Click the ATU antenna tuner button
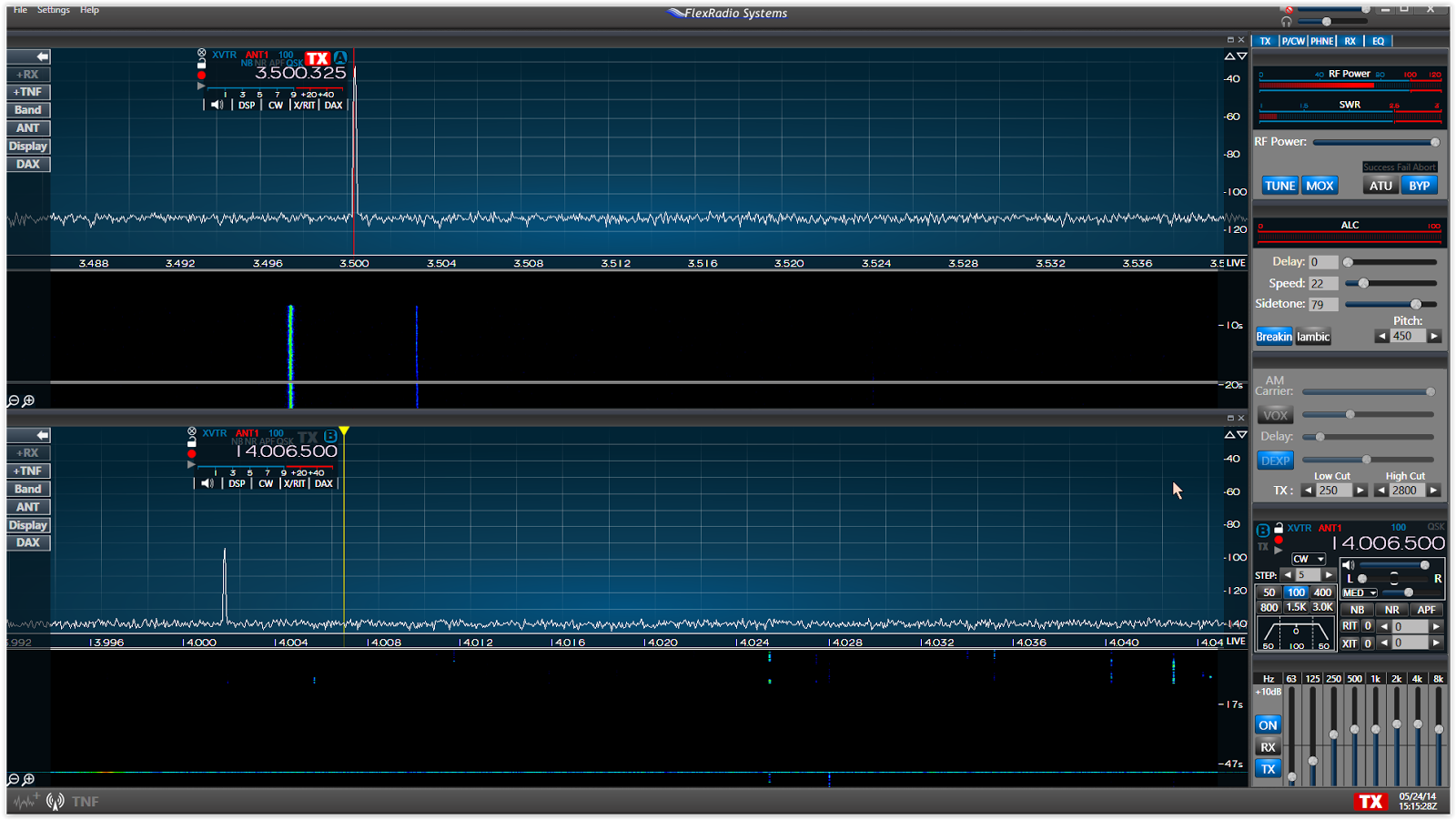The image size is (1456, 820). pos(1380,185)
